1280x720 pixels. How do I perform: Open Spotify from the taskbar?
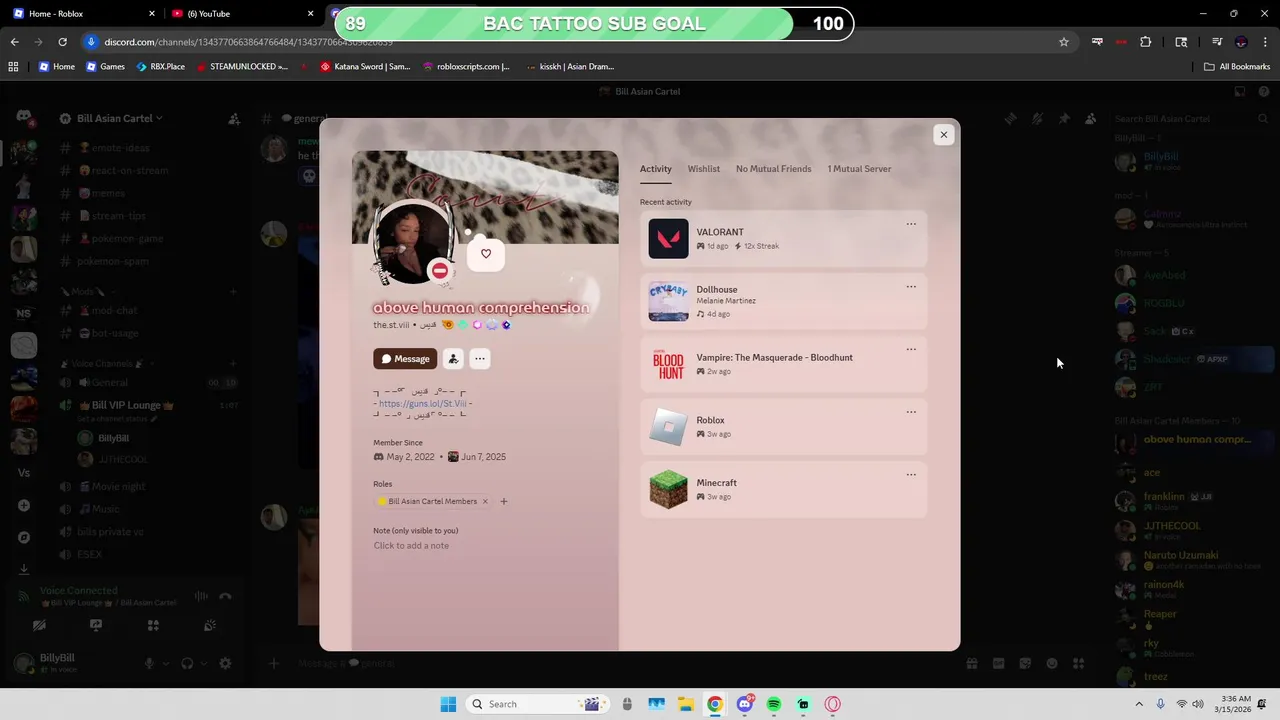click(774, 704)
